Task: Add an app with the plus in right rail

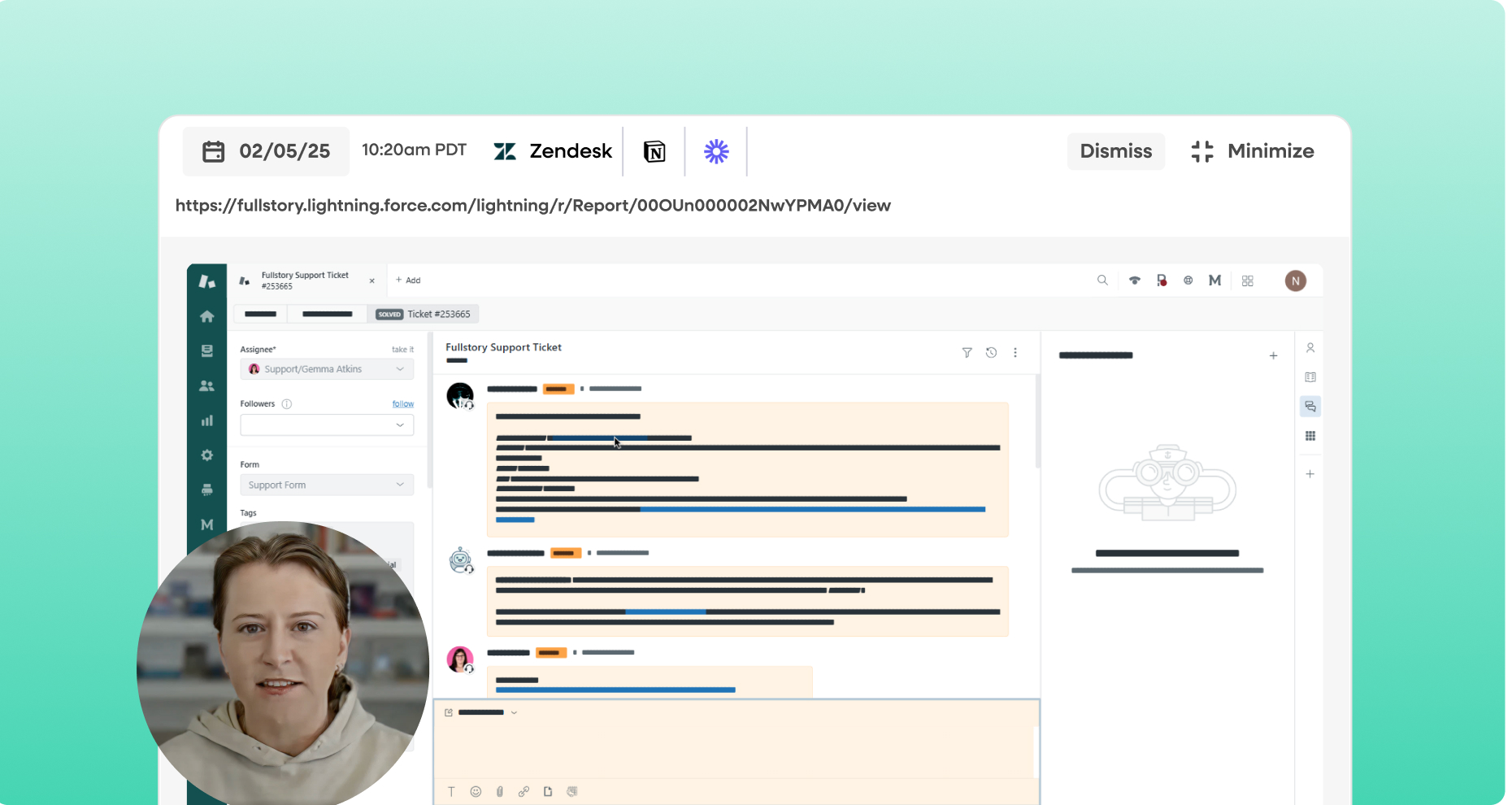Action: point(1310,474)
